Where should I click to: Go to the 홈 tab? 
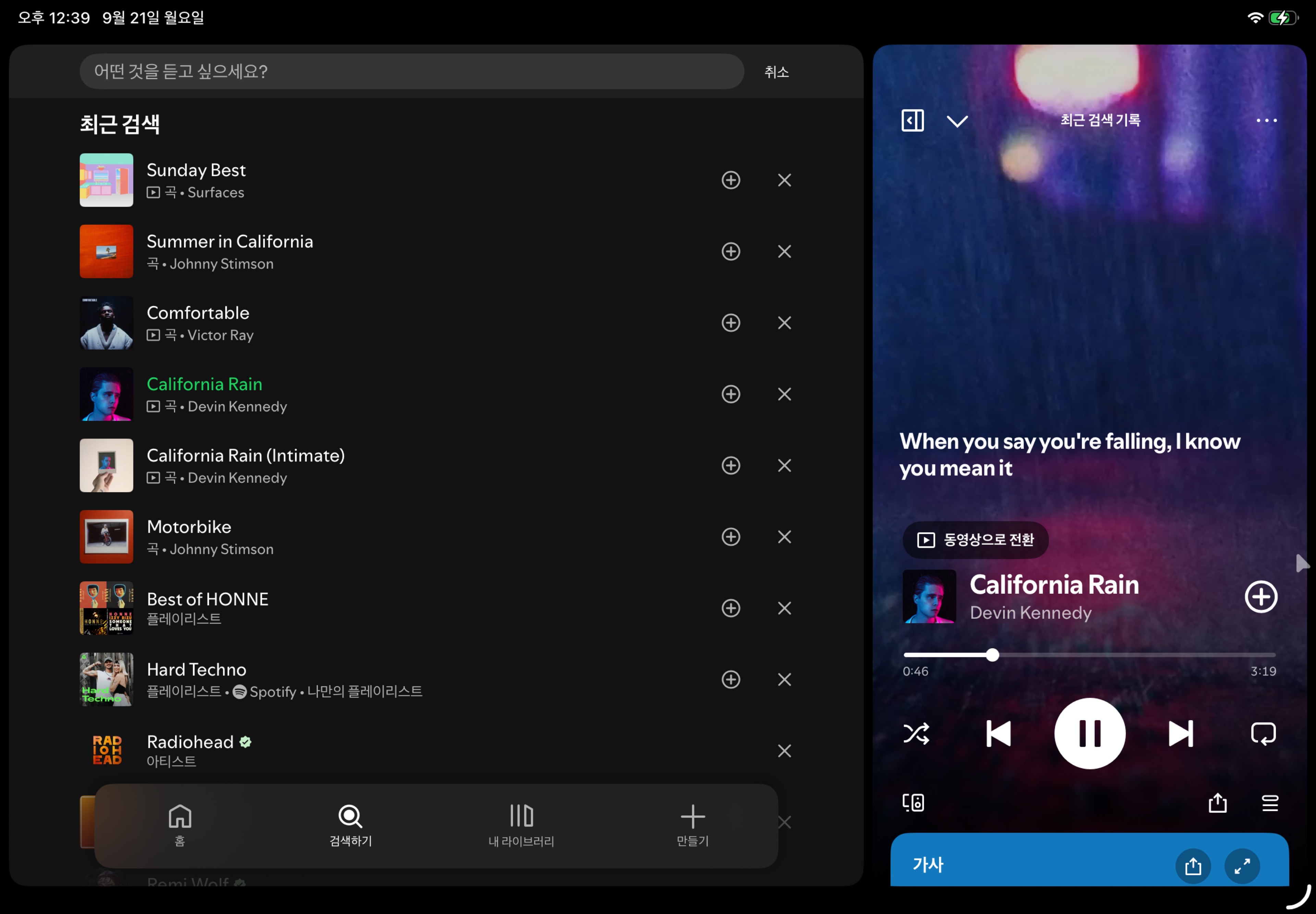point(179,825)
